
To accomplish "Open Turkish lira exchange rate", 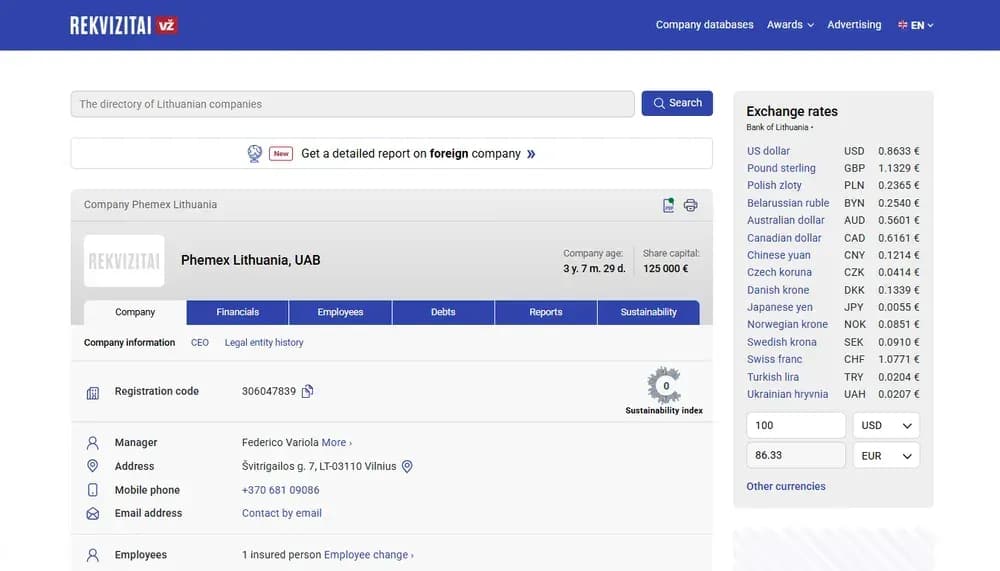I will click(772, 377).
